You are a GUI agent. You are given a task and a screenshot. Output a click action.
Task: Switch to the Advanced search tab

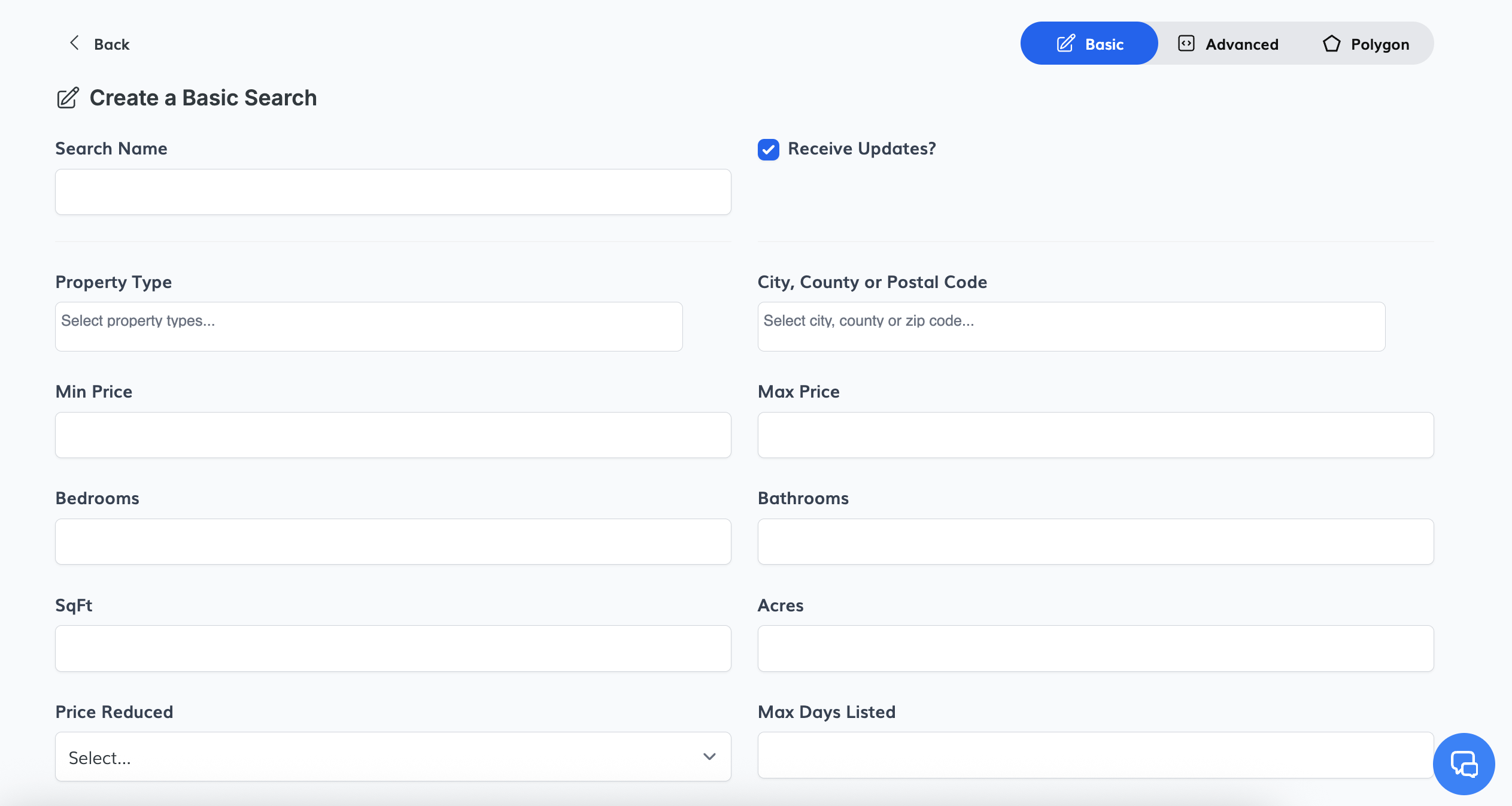click(x=1228, y=44)
